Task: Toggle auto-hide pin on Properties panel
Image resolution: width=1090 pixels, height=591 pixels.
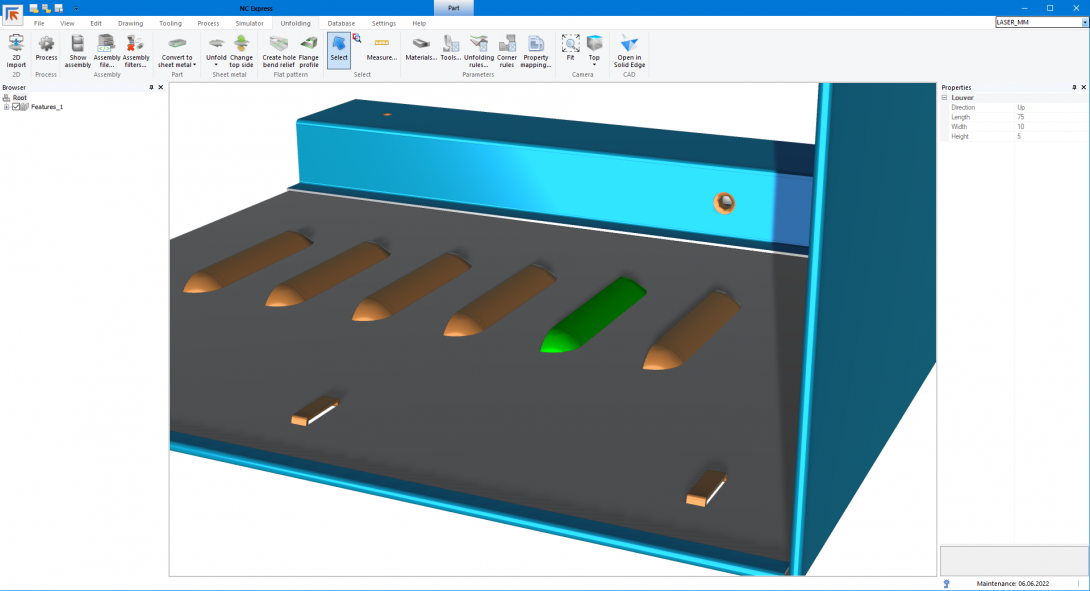Action: (1072, 88)
